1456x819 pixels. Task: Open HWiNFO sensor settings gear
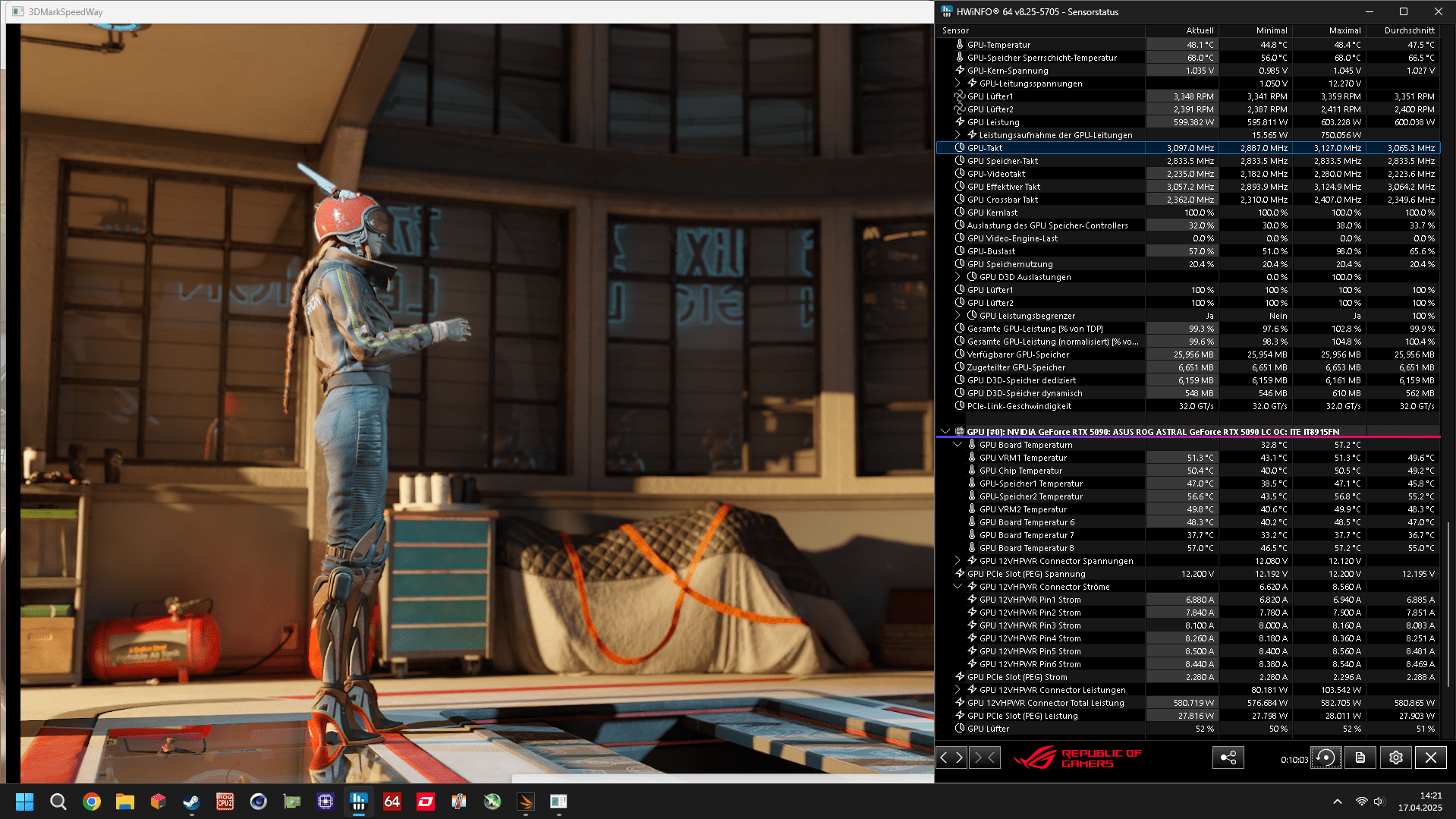click(1395, 758)
